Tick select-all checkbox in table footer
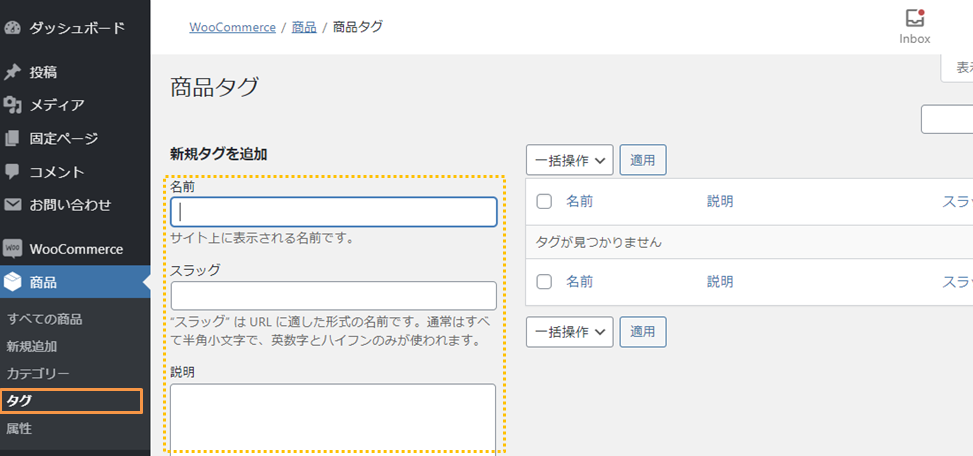973x456 pixels. tap(544, 282)
